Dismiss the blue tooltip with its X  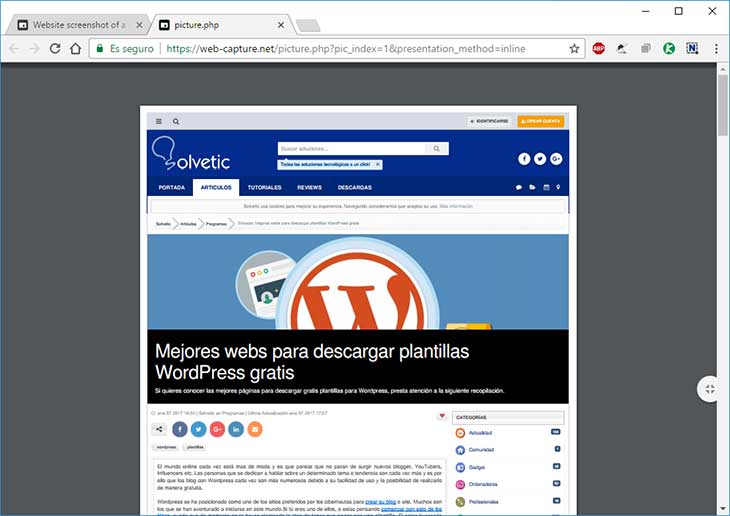click(x=378, y=164)
